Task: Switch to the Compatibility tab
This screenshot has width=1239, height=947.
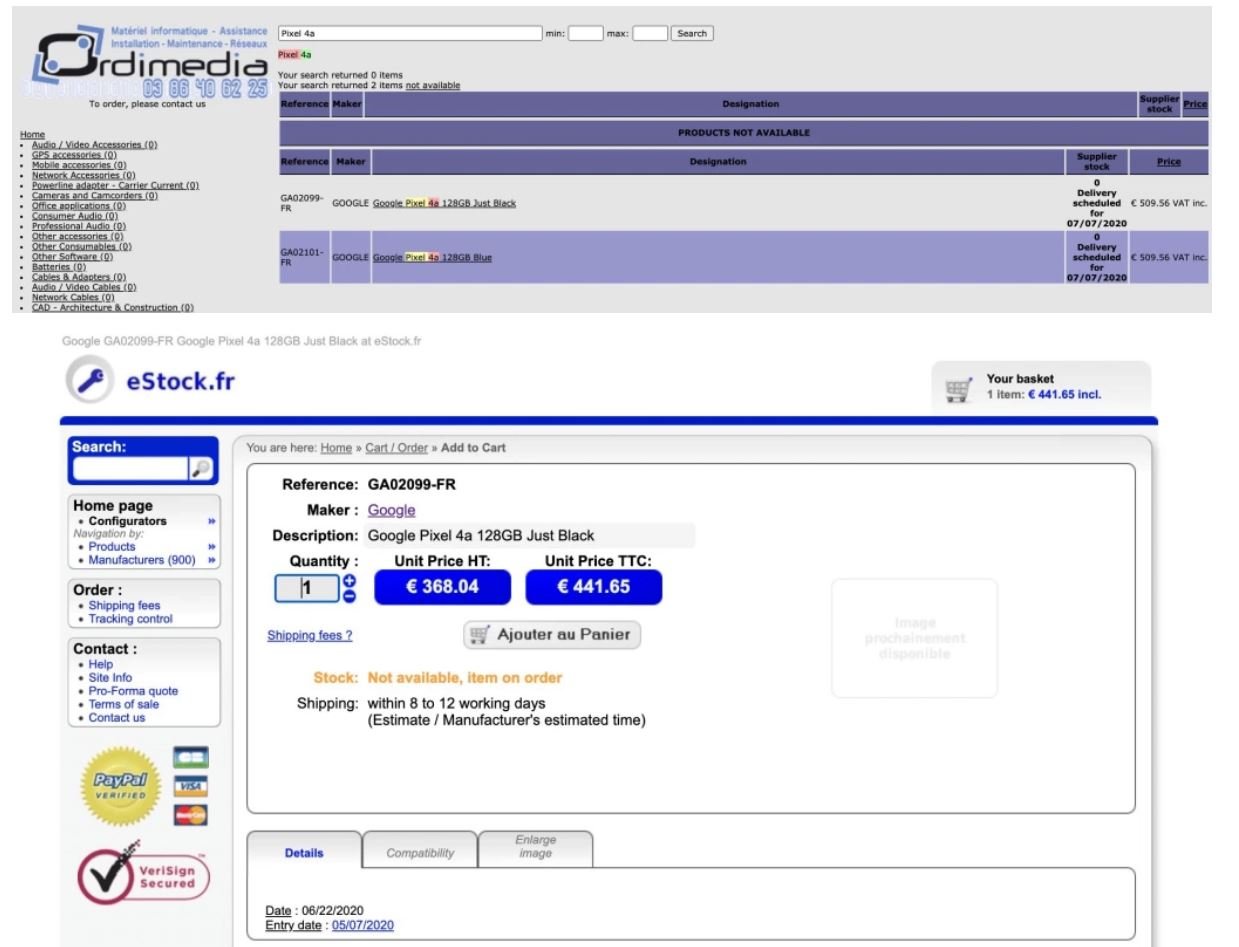Action: point(420,853)
